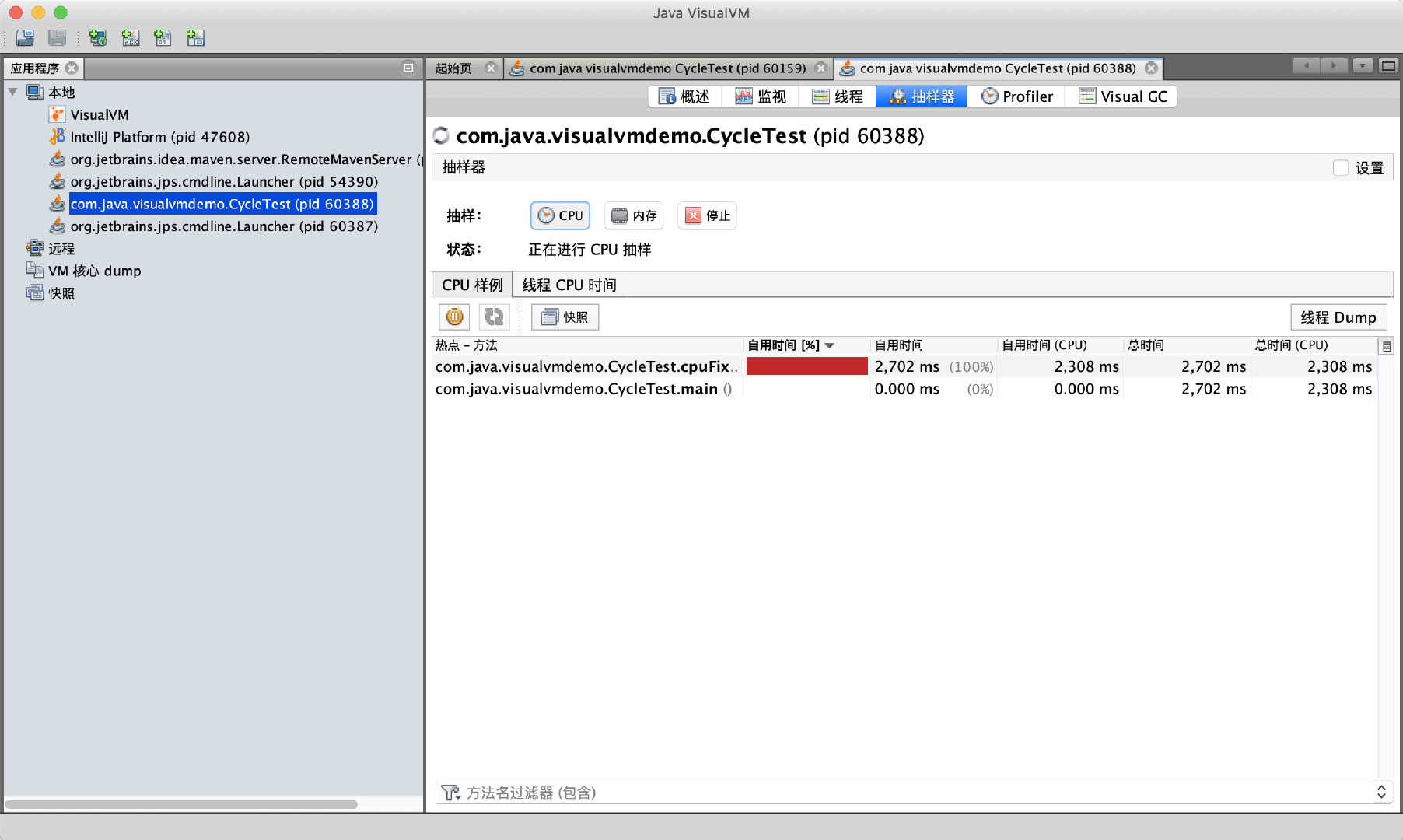This screenshot has height=840, width=1403.
Task: Sort by 自用时间 (CPU) column header
Action: [x=1060, y=345]
